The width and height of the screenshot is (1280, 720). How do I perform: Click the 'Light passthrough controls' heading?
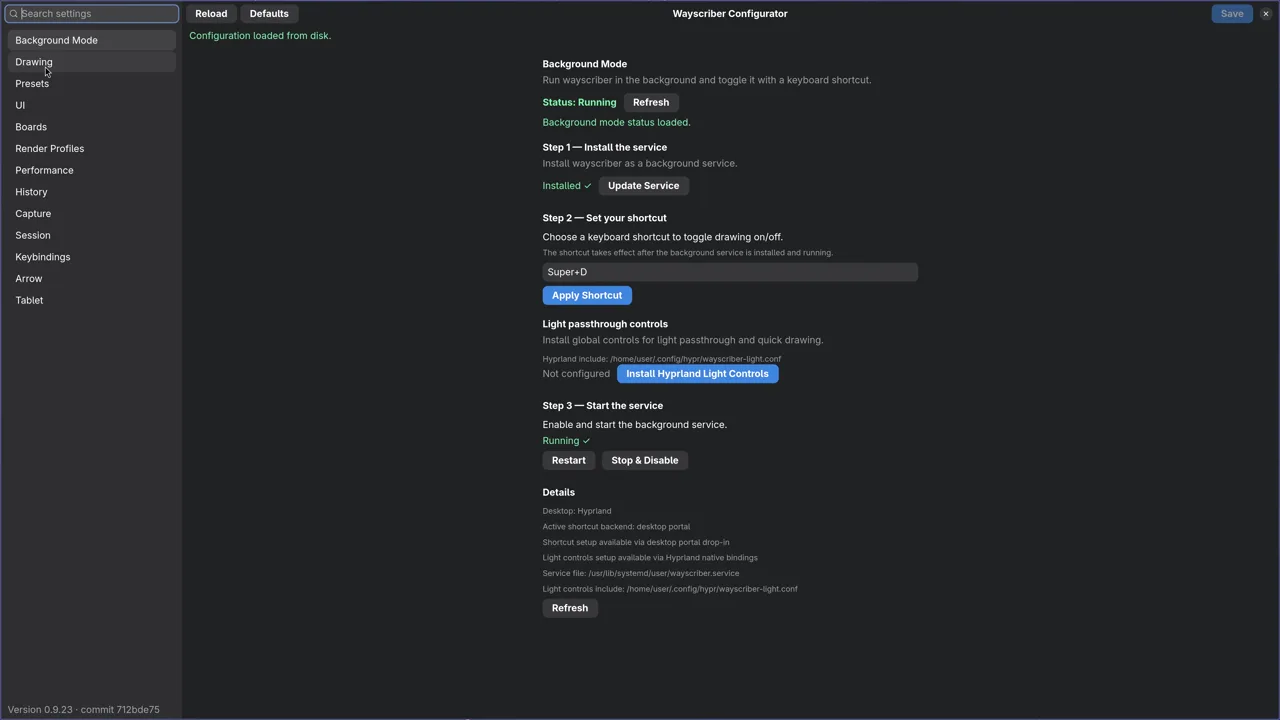click(605, 324)
